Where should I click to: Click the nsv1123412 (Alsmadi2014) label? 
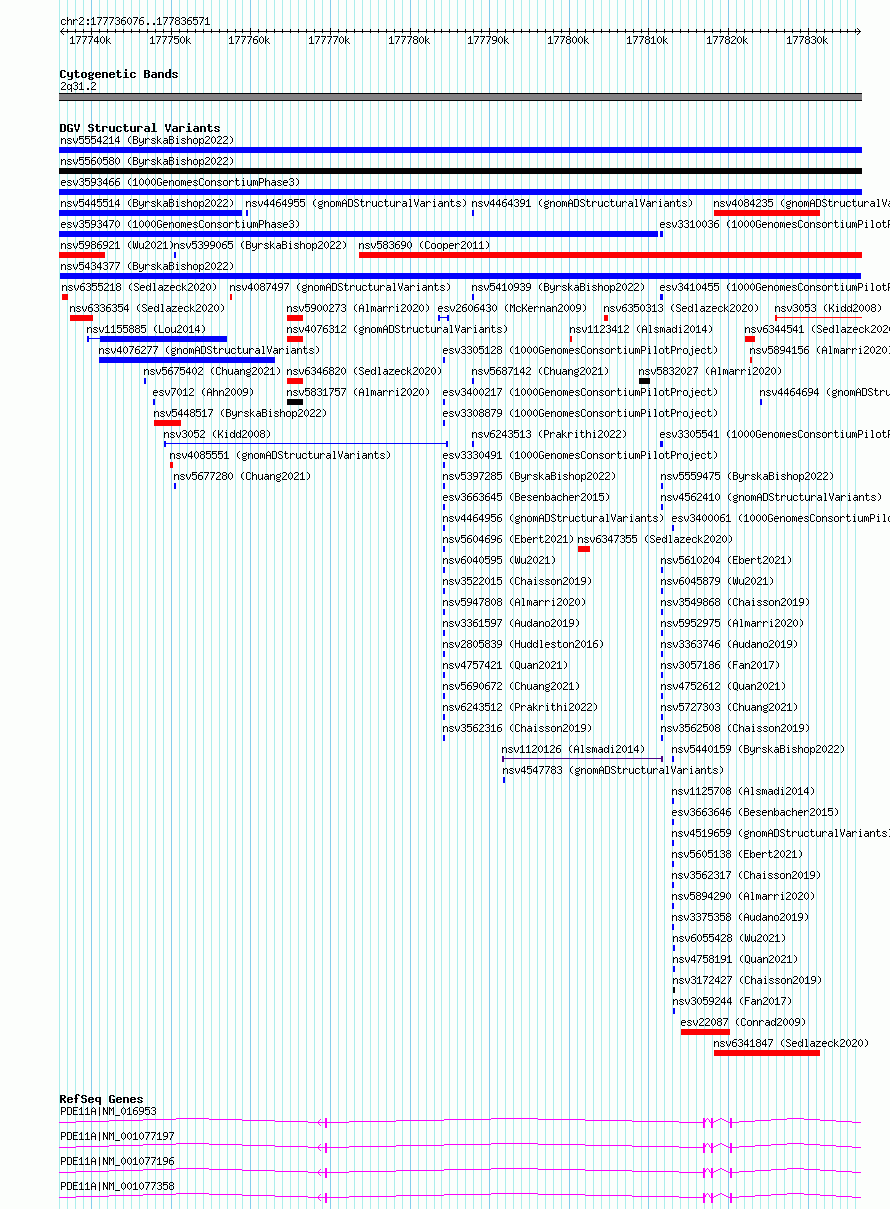641,329
